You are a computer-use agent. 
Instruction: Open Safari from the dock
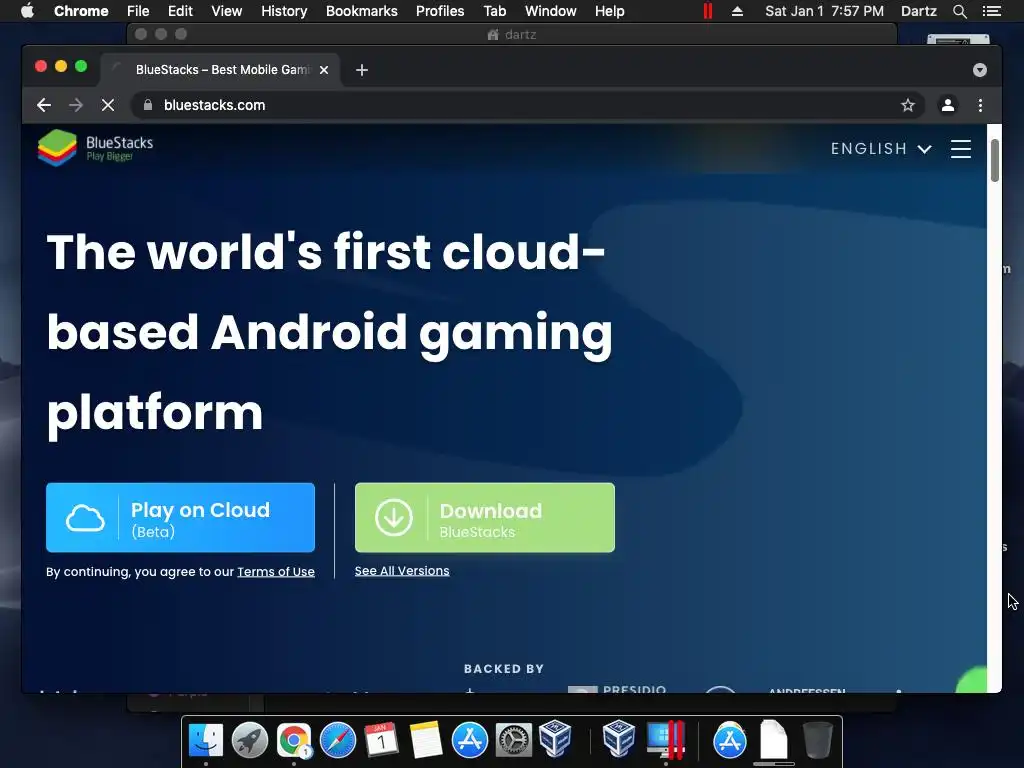pyautogui.click(x=338, y=740)
